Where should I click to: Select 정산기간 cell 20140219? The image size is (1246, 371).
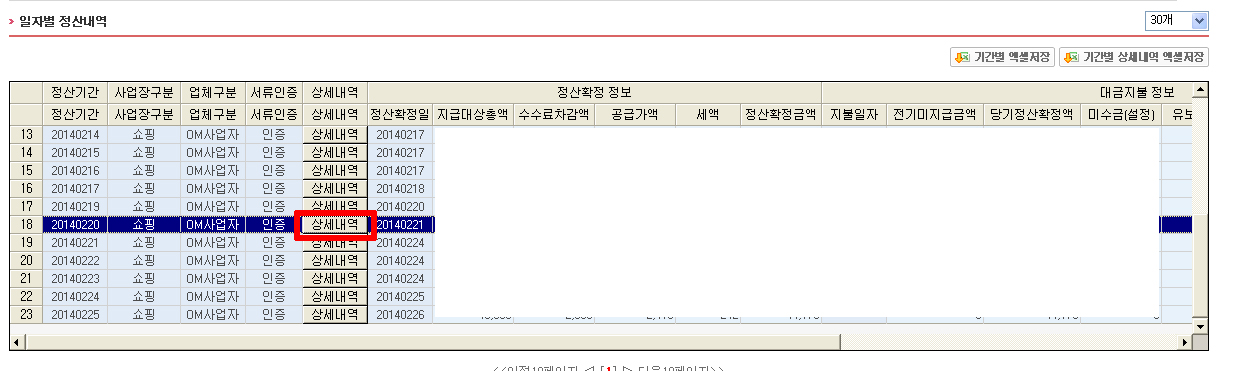pos(76,206)
